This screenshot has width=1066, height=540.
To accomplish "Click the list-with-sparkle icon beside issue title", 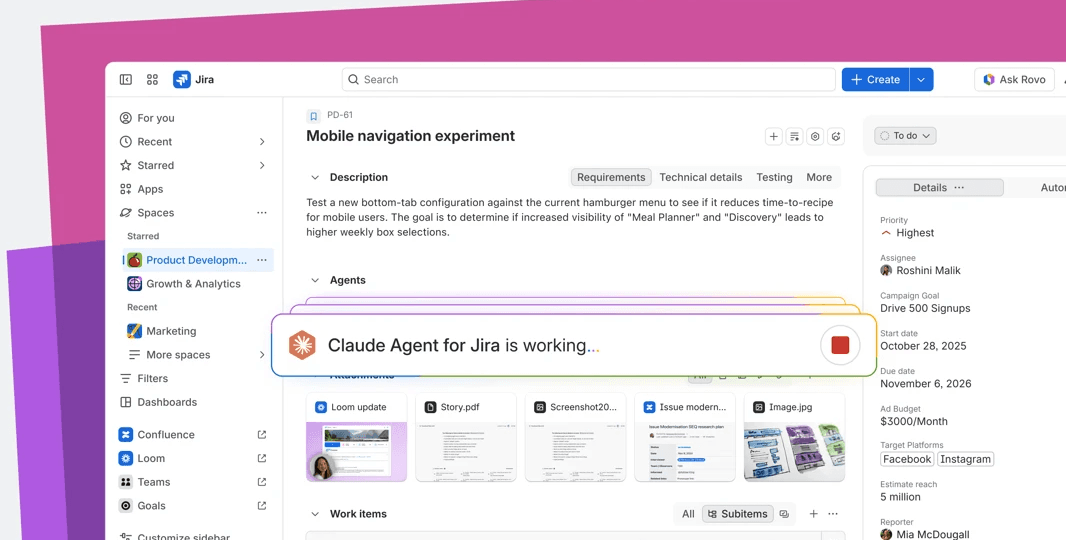I will tap(794, 137).
